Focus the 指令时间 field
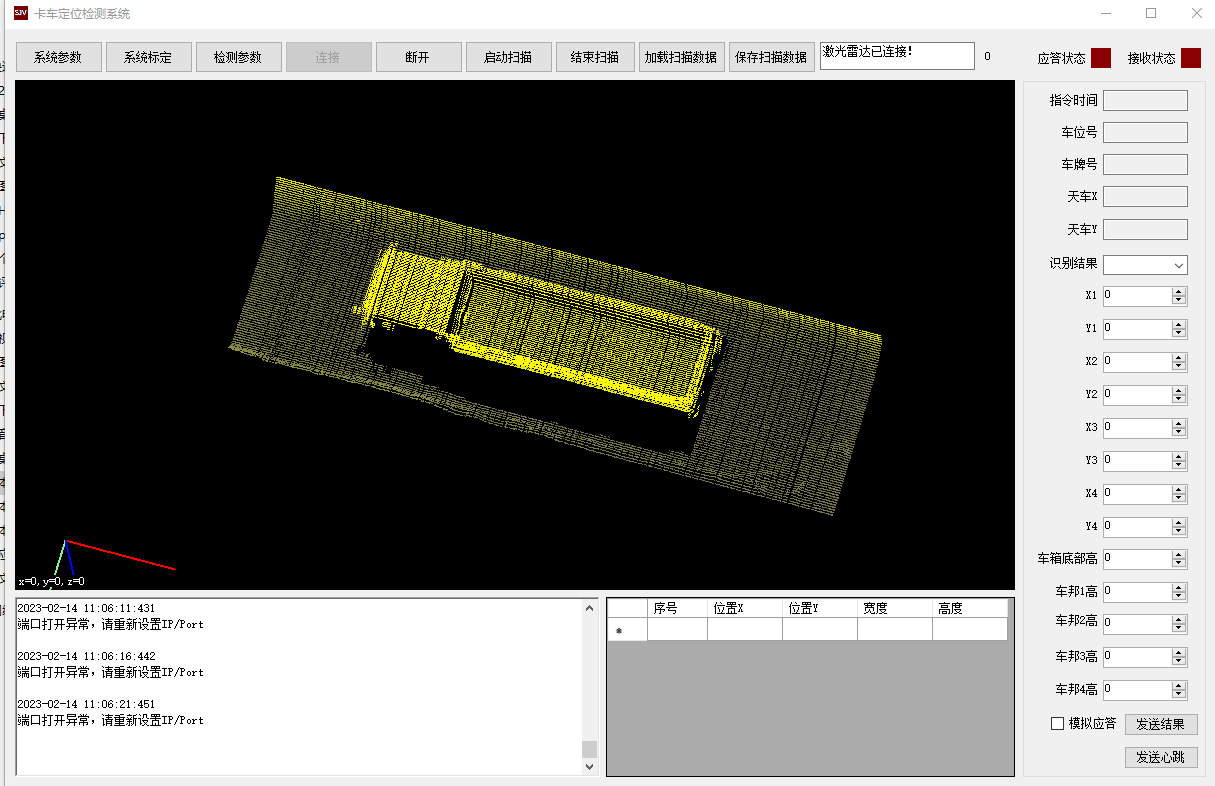The width and height of the screenshot is (1215, 786). click(1146, 100)
